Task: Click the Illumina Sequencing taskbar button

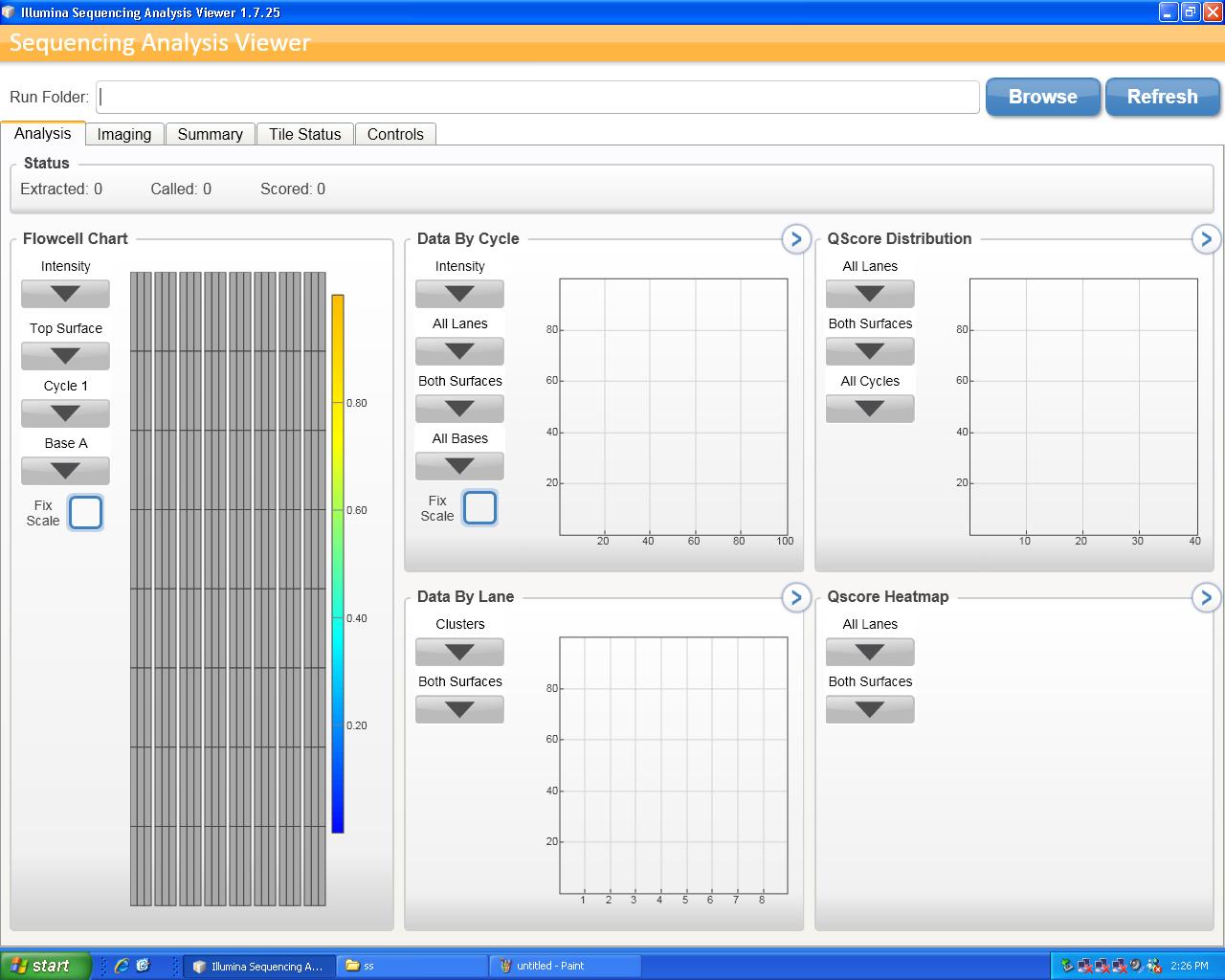Action: tap(259, 966)
